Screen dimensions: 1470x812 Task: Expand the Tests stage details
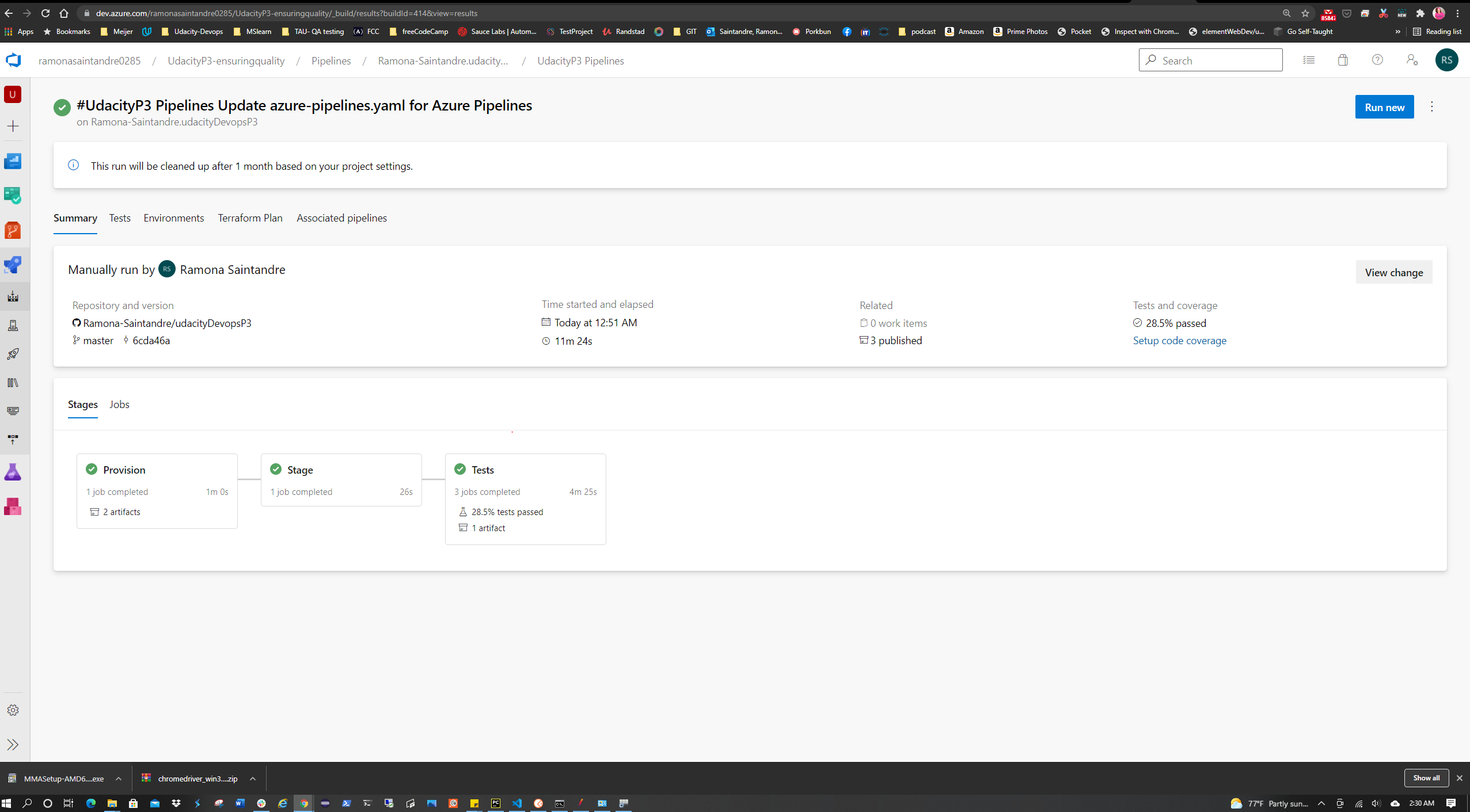point(482,468)
